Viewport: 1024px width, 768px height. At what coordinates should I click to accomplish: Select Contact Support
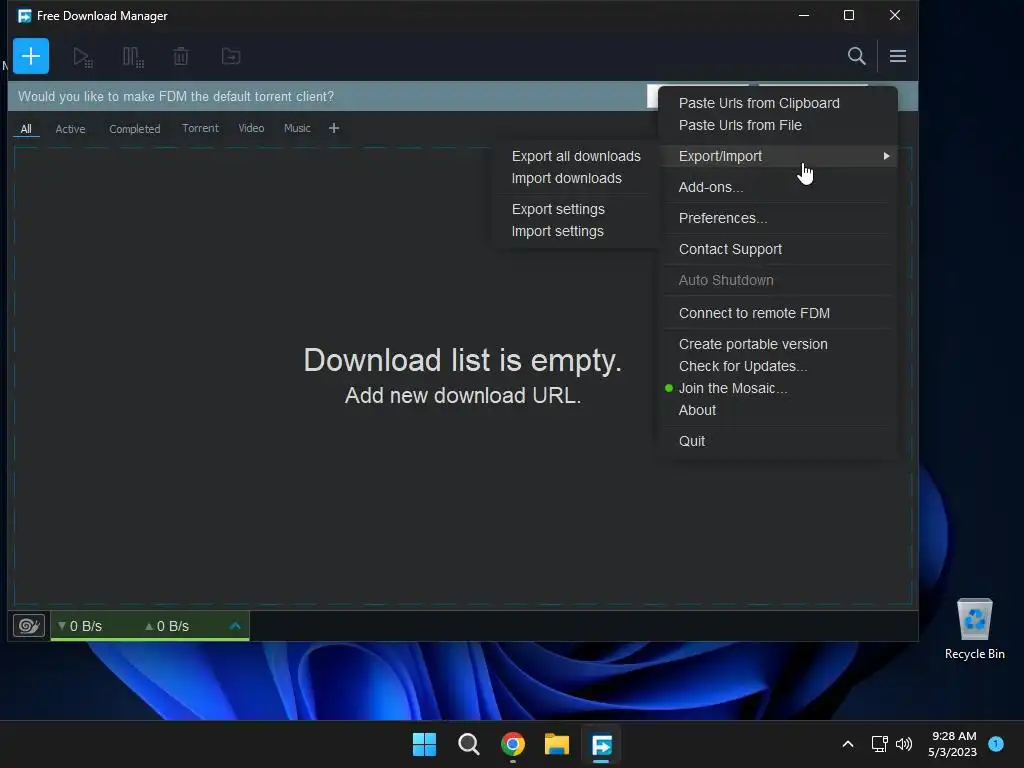tap(730, 249)
